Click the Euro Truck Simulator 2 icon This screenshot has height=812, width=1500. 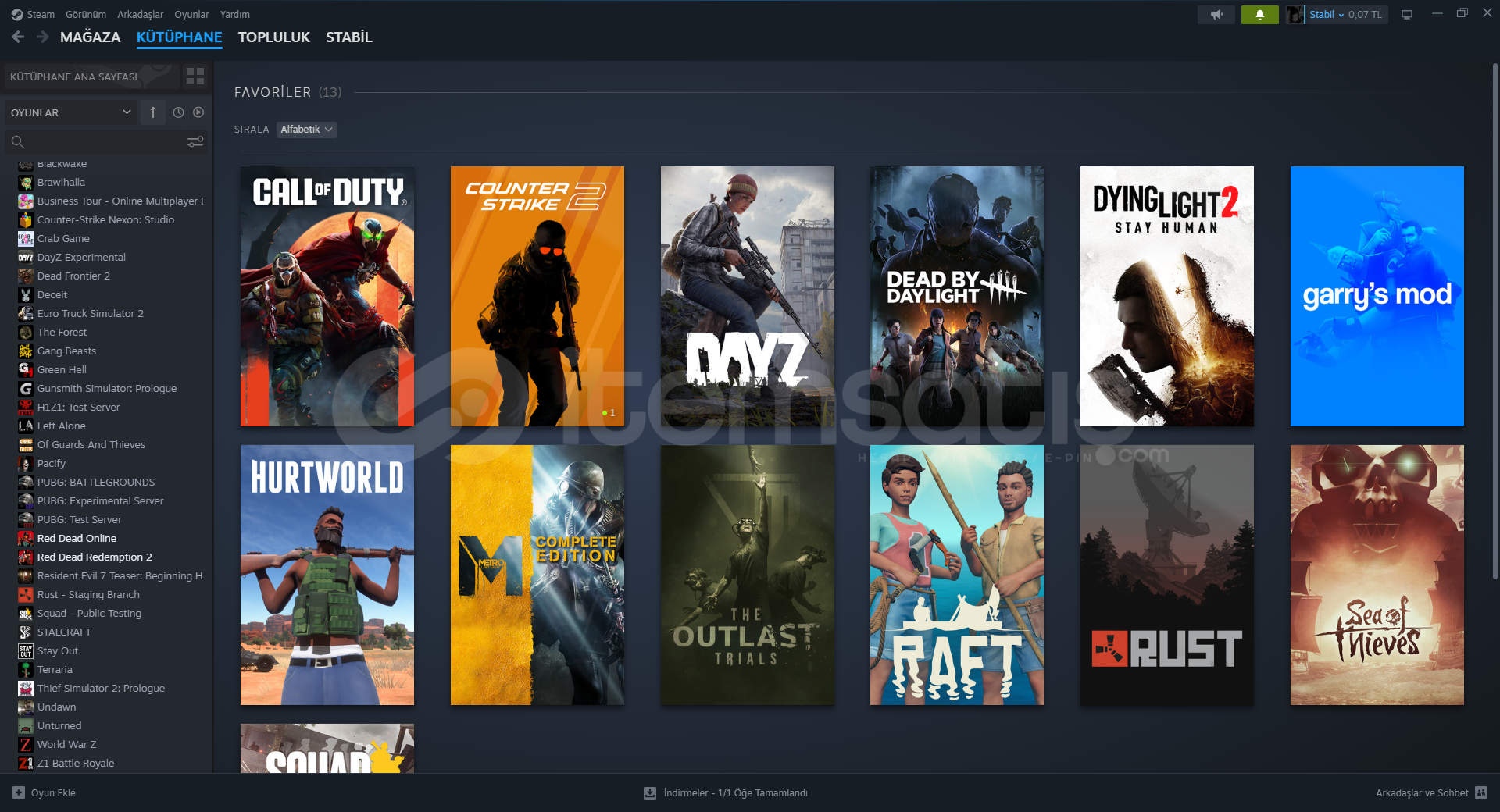click(26, 313)
